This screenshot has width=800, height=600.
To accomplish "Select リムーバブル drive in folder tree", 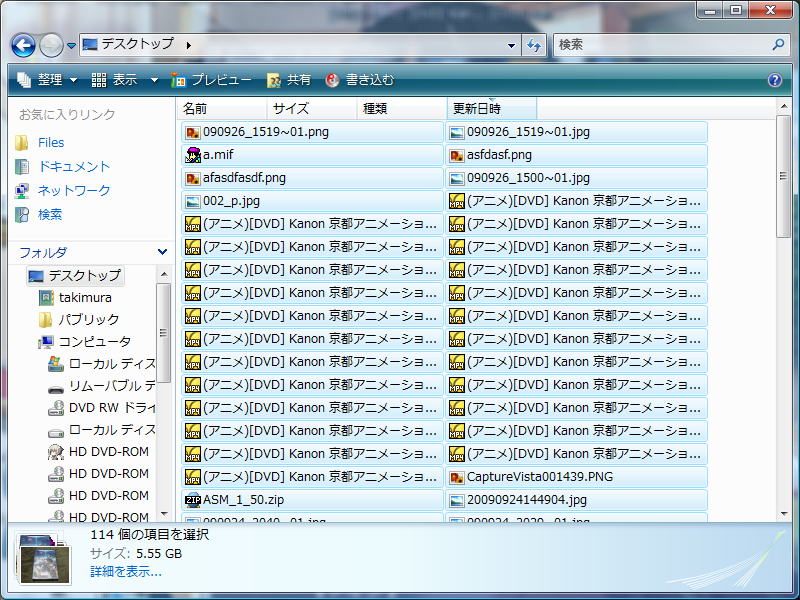I will (112, 386).
